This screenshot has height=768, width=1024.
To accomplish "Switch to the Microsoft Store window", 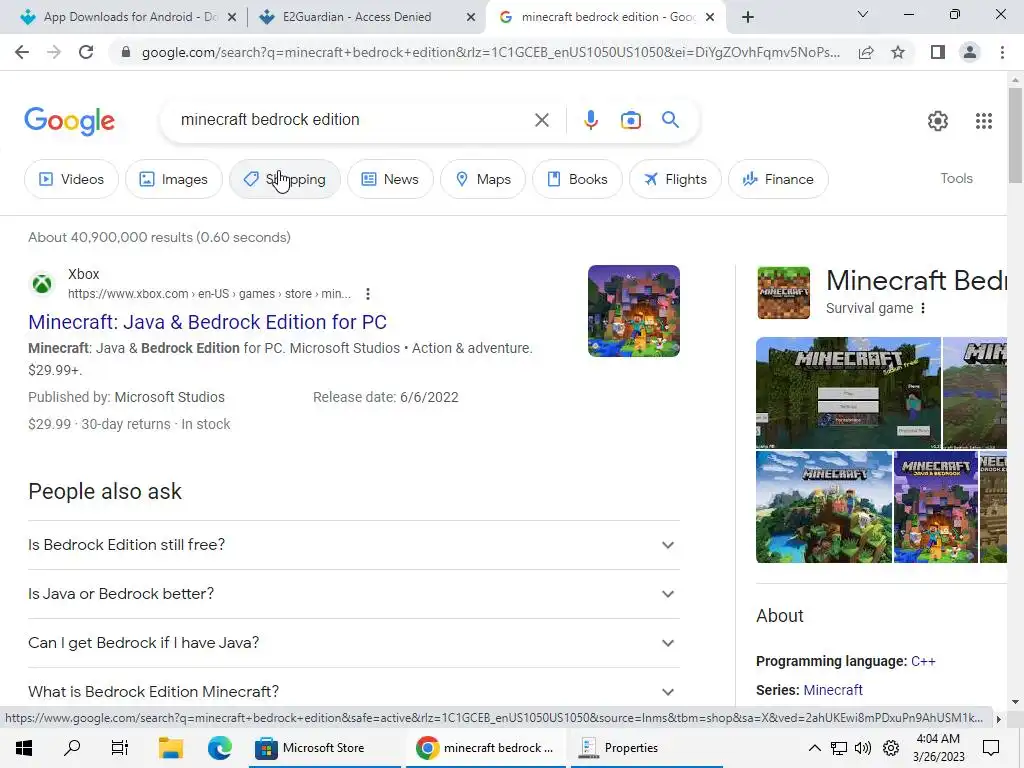I will pos(325,748).
